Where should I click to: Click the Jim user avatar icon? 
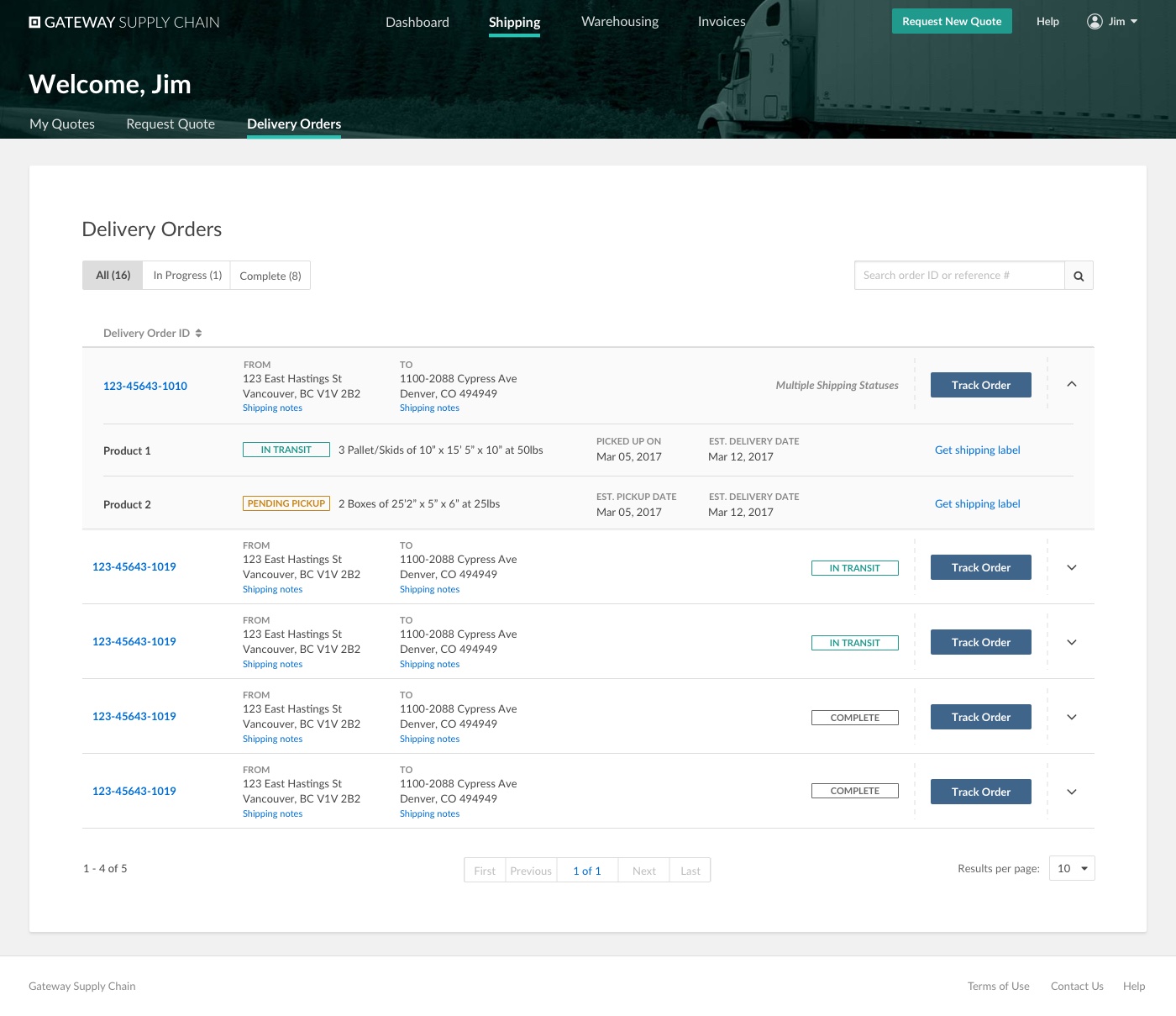tap(1095, 22)
